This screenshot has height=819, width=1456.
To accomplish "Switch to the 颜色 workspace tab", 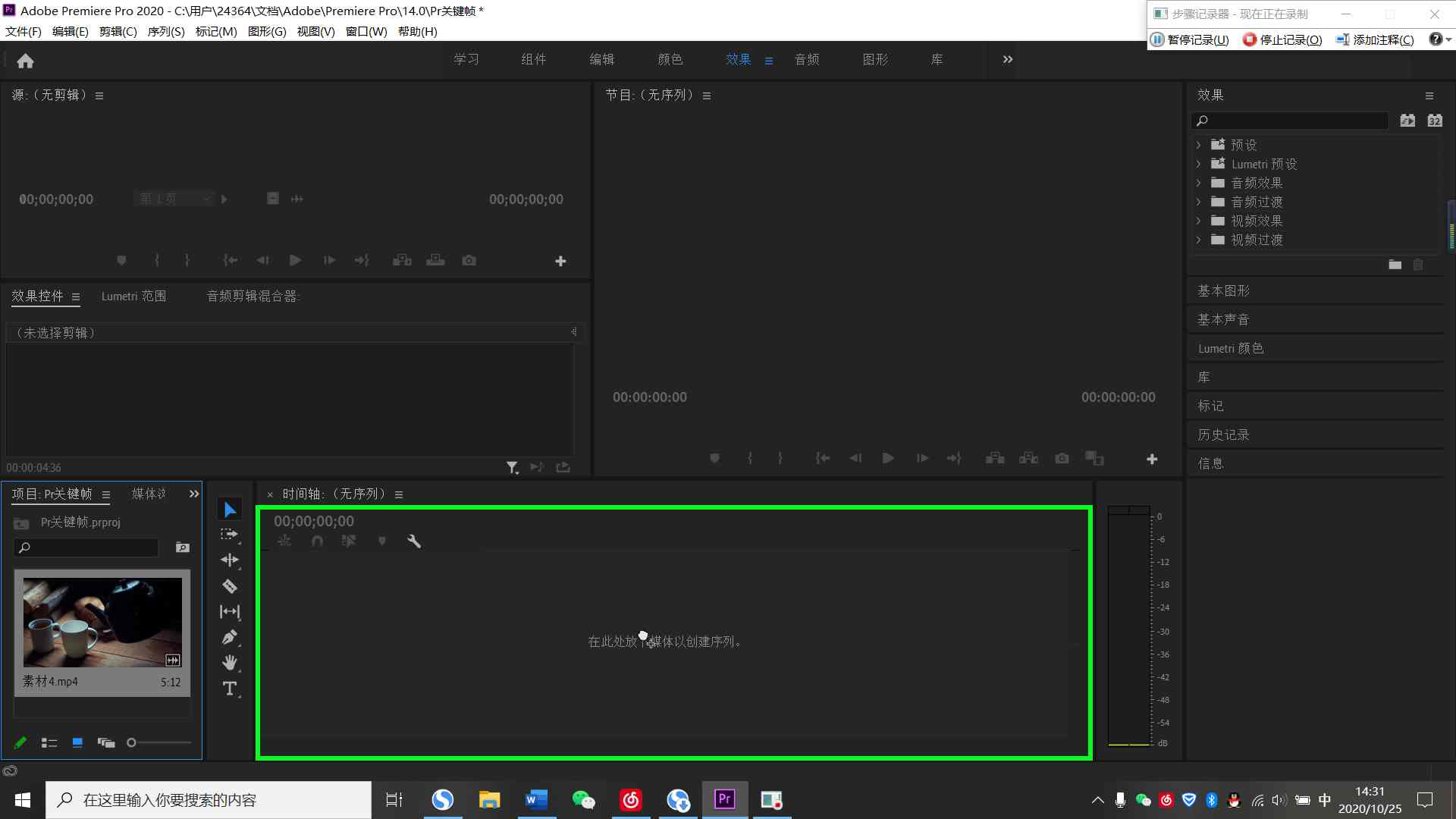I will click(670, 59).
